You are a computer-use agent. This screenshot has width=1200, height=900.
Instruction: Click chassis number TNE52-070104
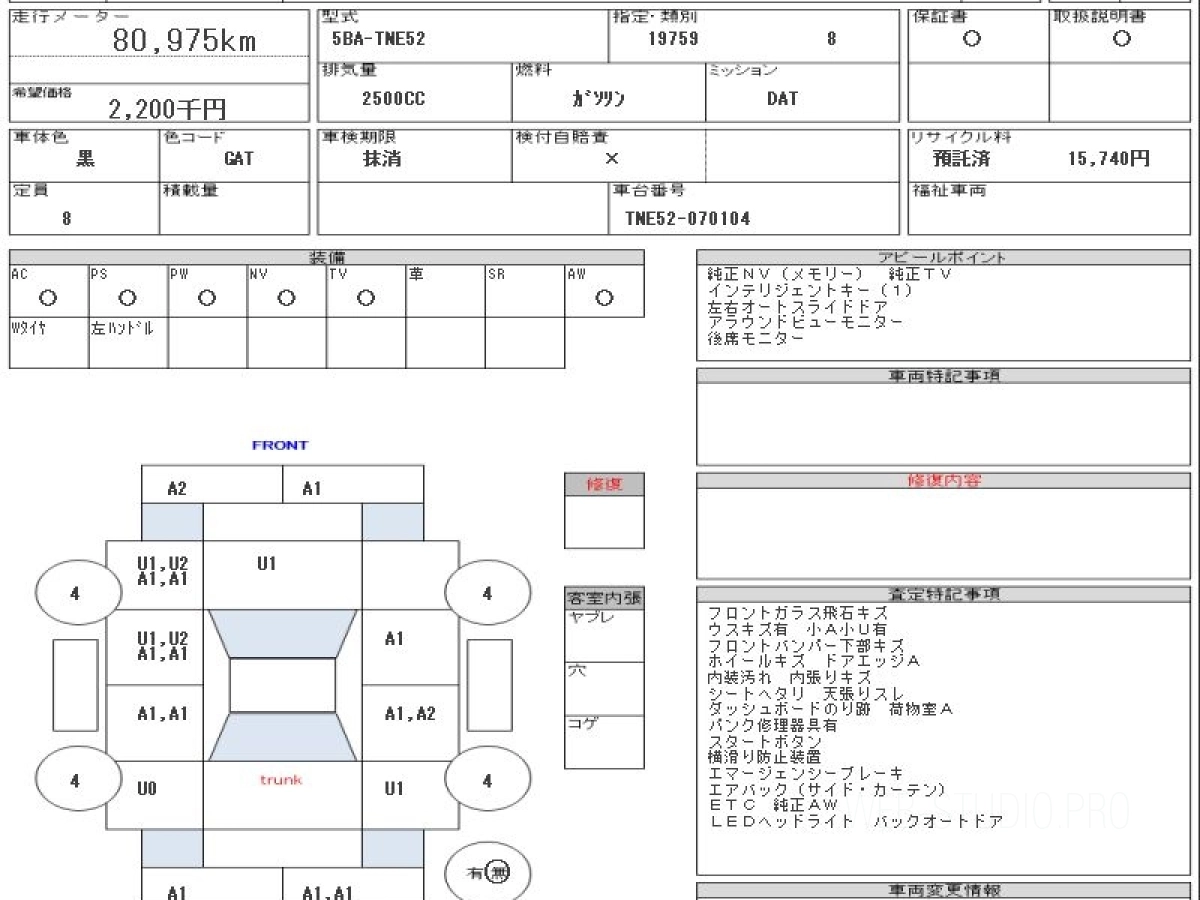[x=687, y=218]
